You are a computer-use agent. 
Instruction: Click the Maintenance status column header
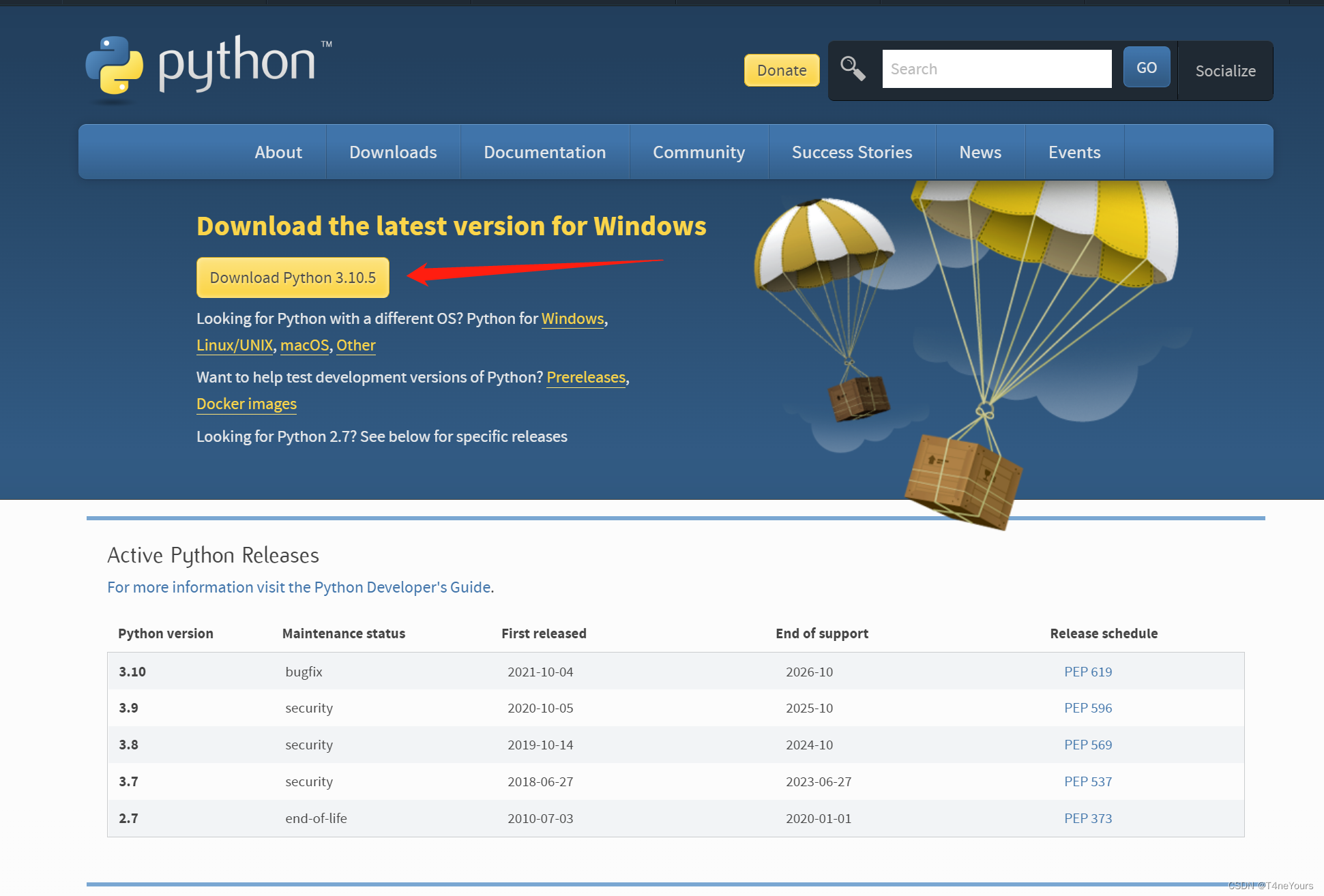tap(344, 633)
